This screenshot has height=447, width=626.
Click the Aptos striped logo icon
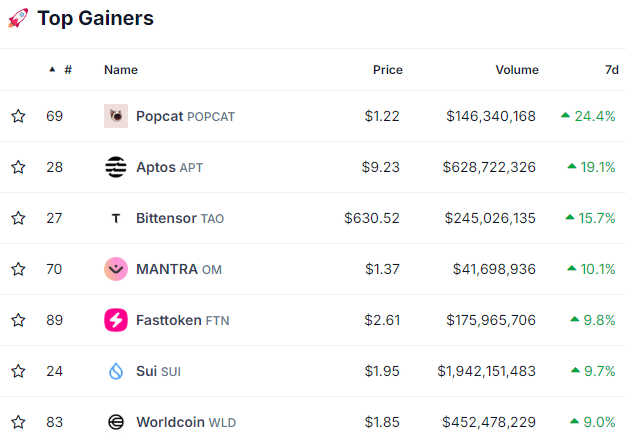pyautogui.click(x=116, y=167)
